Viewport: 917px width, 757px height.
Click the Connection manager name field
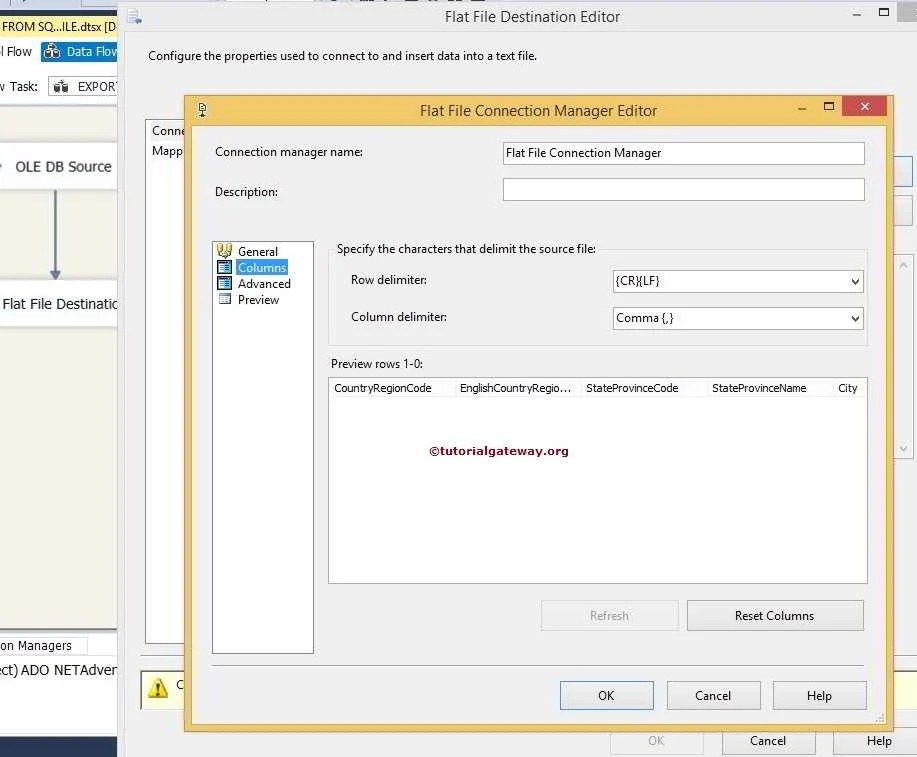[683, 152]
